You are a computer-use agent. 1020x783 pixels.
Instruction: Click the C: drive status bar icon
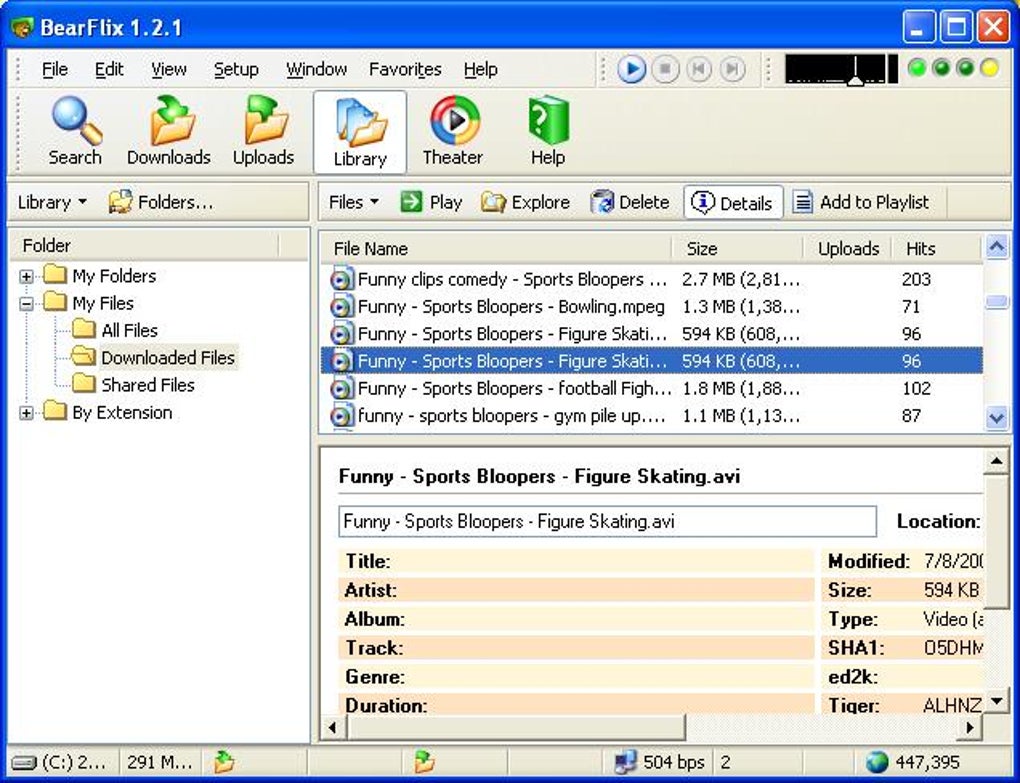(x=24, y=762)
